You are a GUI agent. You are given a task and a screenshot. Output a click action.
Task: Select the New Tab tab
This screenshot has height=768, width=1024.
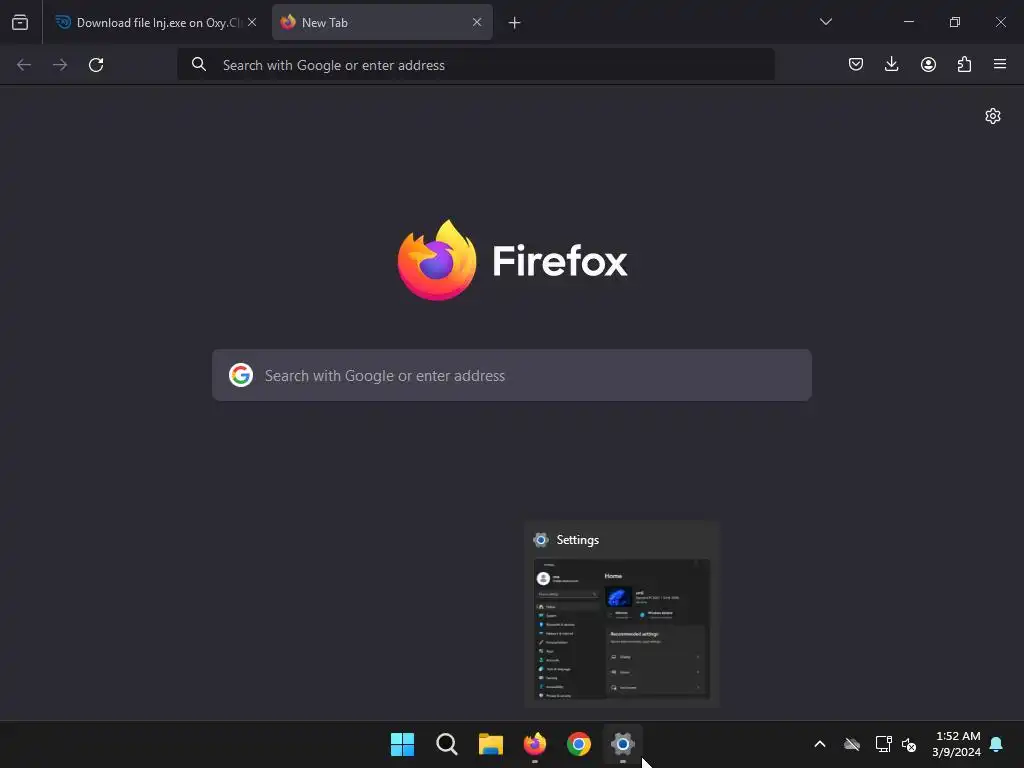point(382,22)
